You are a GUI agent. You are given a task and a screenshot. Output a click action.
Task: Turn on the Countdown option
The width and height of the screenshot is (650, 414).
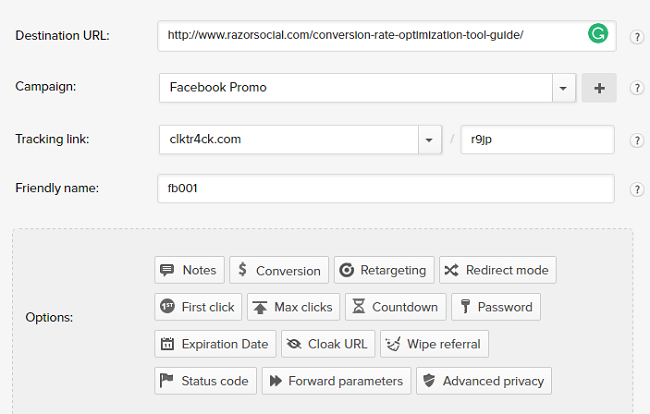pos(395,307)
